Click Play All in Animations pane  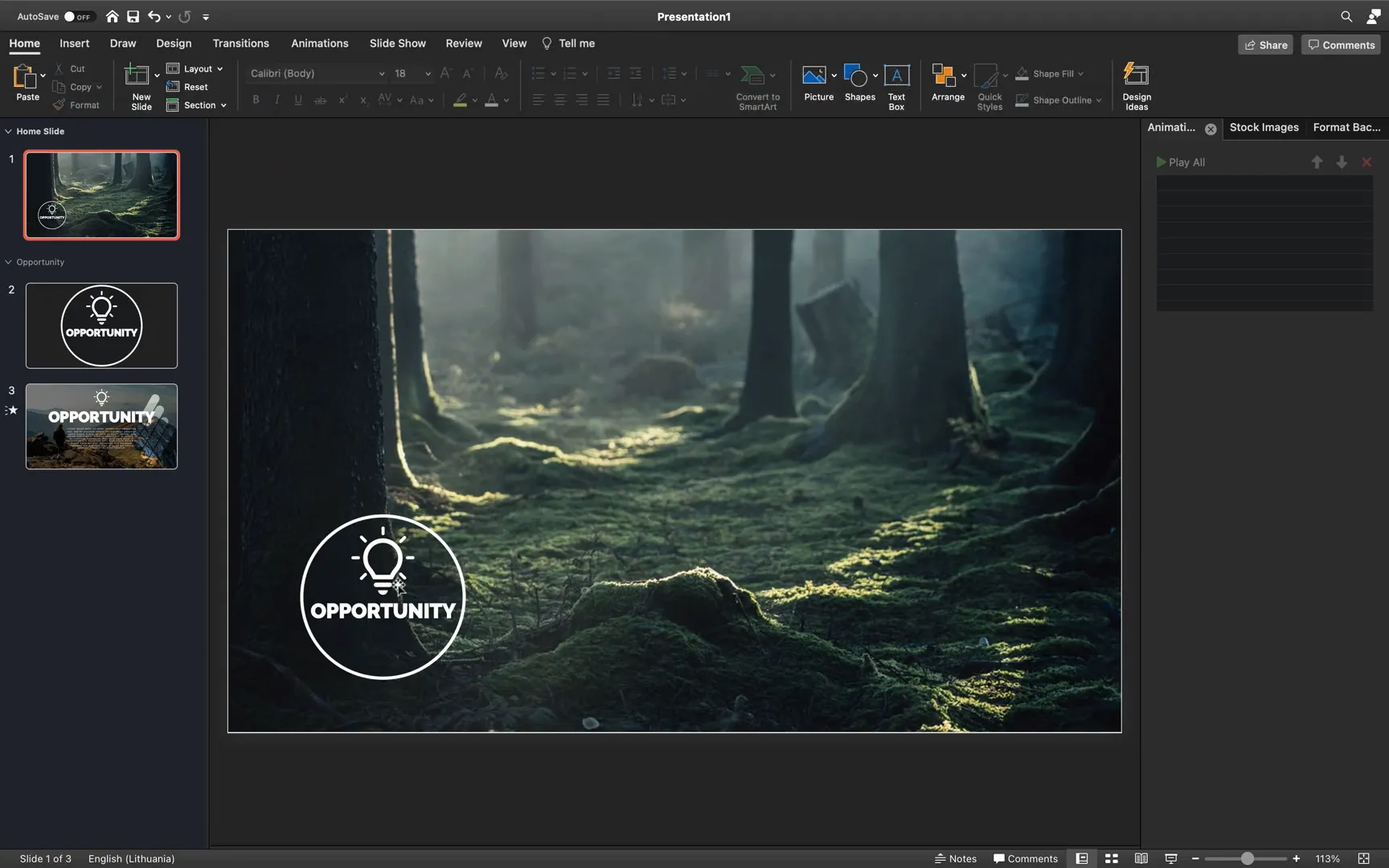point(1180,162)
